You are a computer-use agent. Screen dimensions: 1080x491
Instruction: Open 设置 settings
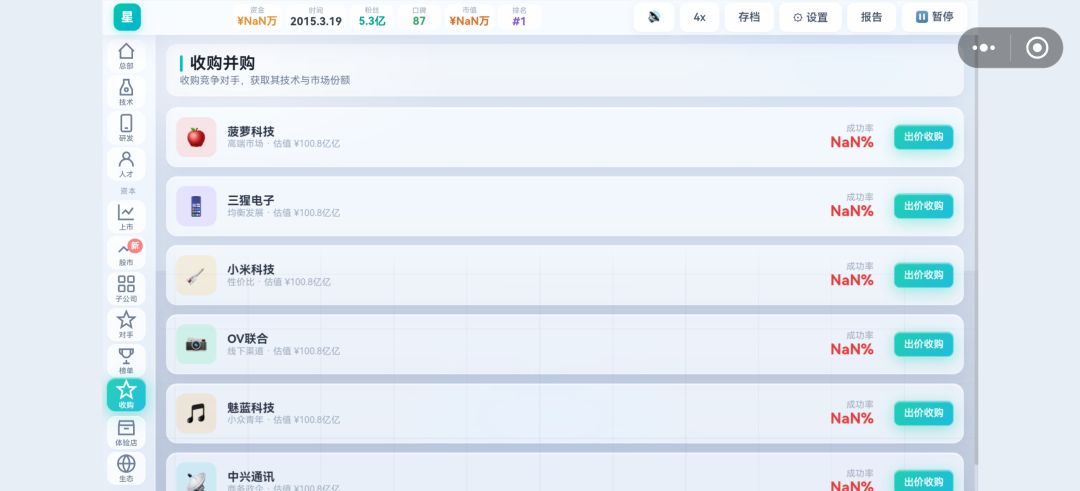click(811, 17)
